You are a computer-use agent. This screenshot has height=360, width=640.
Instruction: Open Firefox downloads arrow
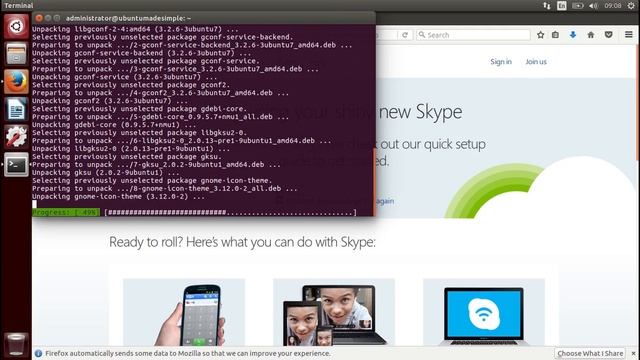pos(573,35)
